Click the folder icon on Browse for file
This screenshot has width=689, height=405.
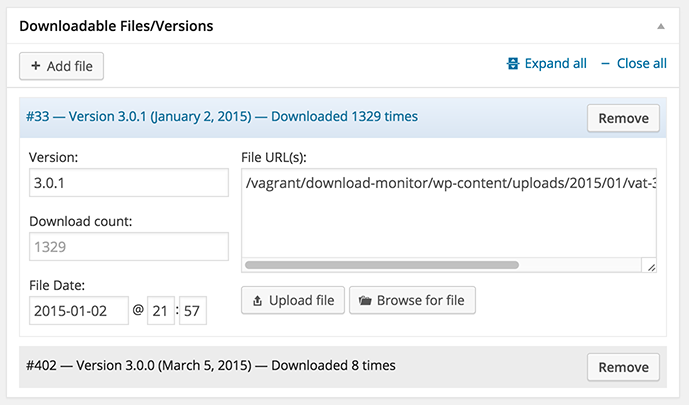364,300
